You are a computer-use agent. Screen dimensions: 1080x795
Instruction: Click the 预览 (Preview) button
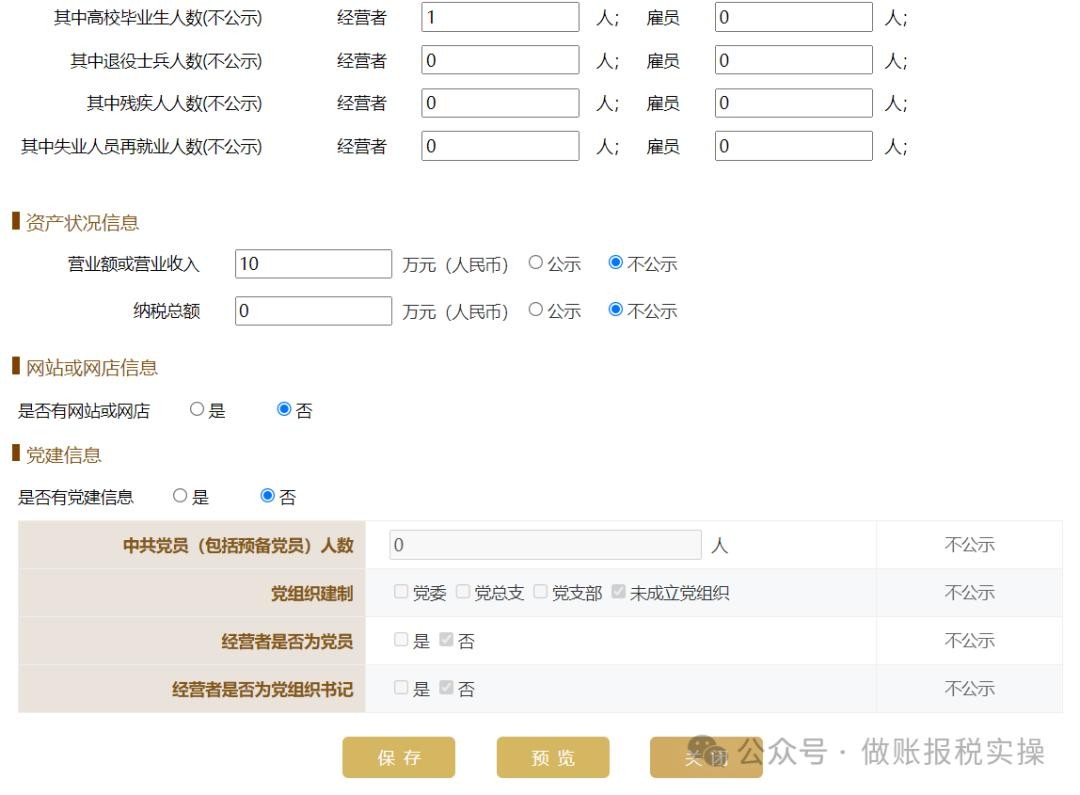tap(552, 757)
